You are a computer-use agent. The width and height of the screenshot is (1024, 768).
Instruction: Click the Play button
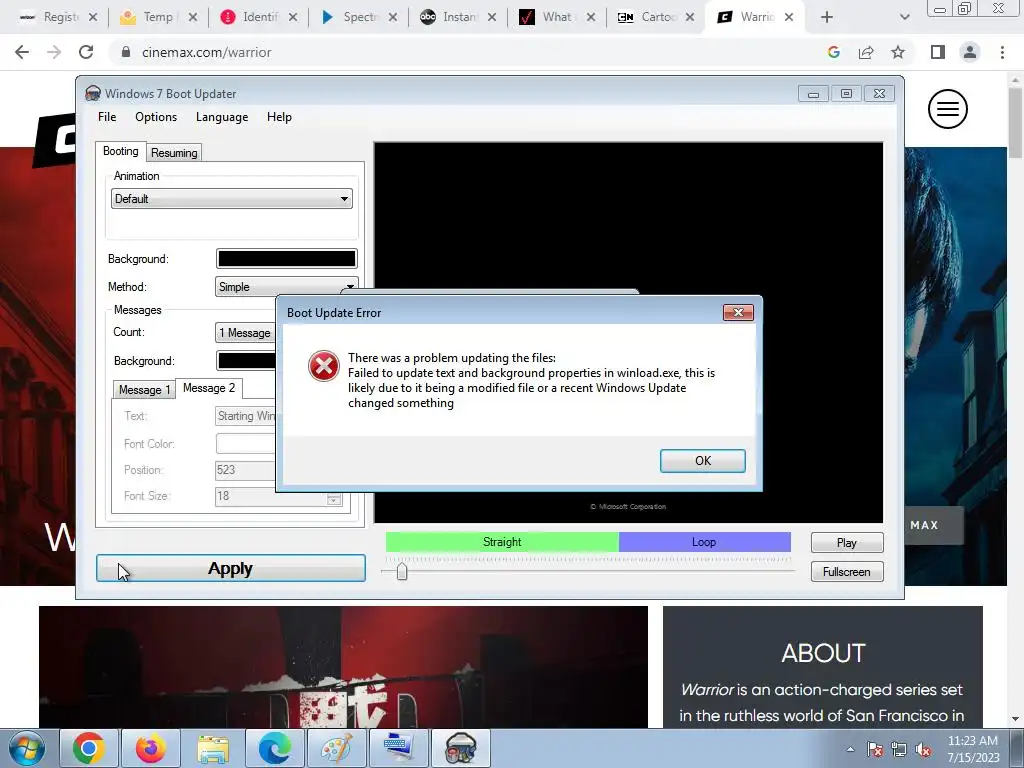(847, 543)
